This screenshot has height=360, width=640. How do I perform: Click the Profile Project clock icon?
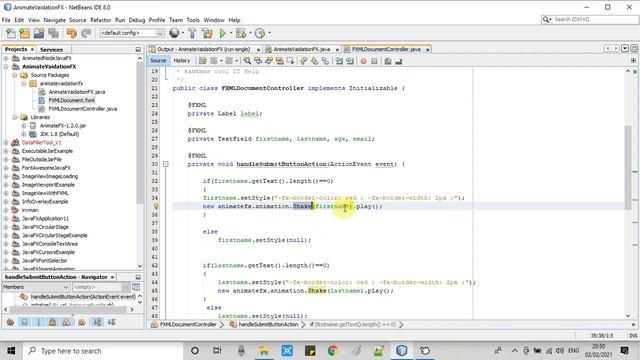[x=260, y=33]
